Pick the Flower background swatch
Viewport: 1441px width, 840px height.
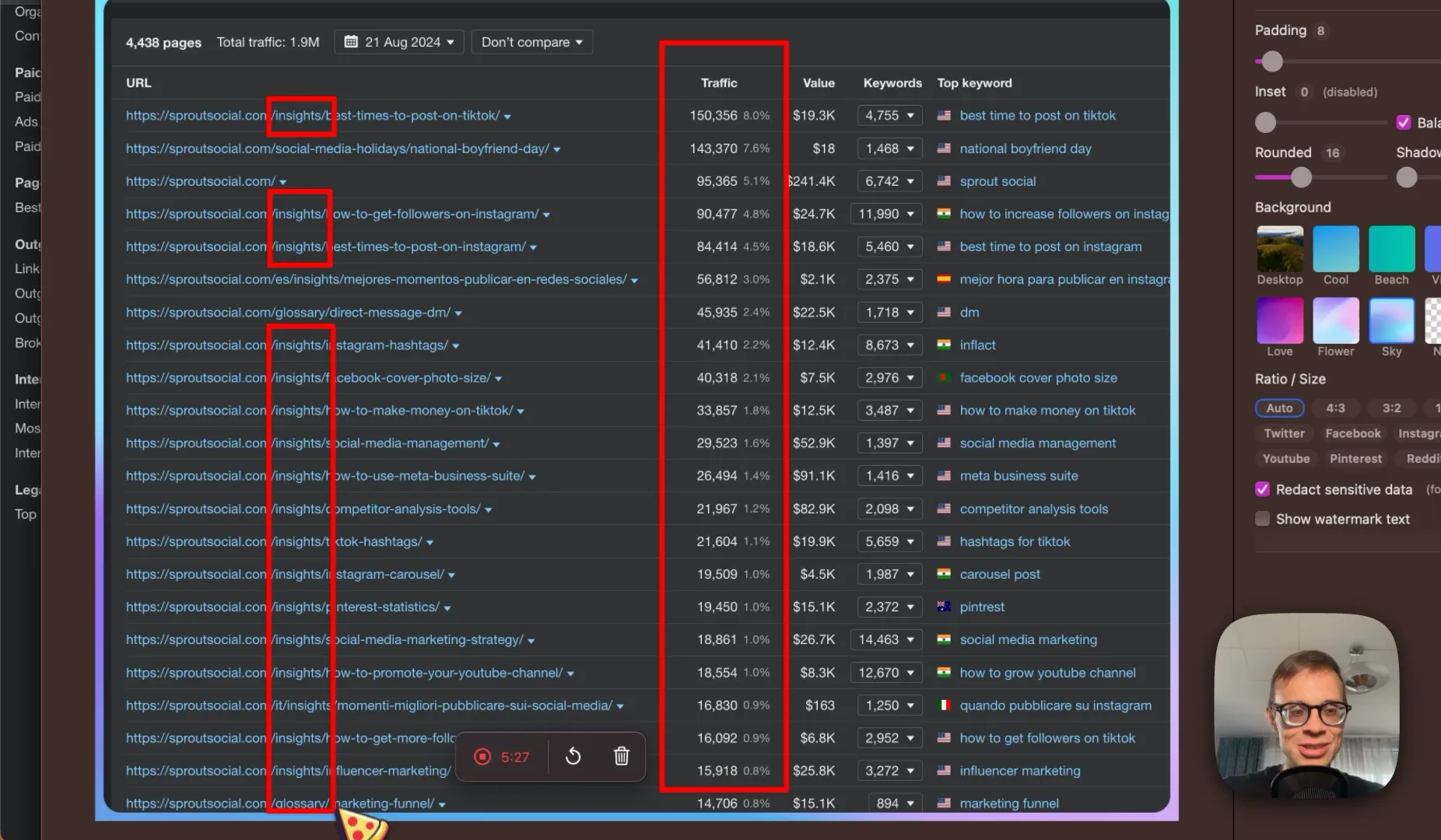tap(1336, 320)
